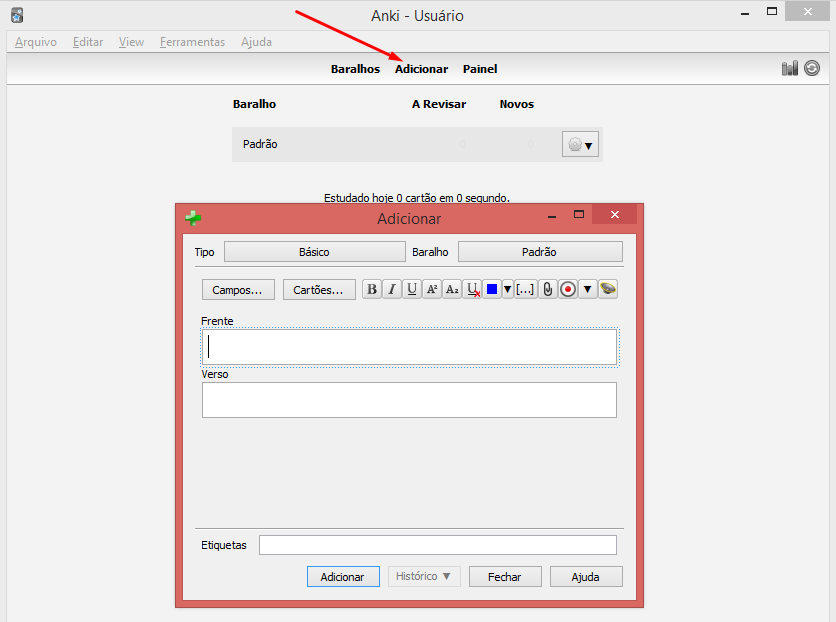
Task: Open the advanced options arrow next to record
Action: [x=588, y=289]
